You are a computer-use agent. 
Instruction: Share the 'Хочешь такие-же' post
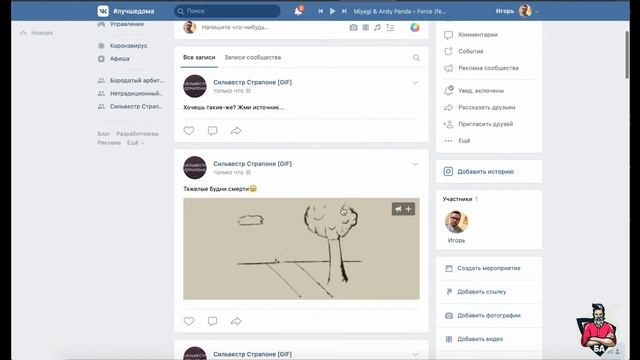(x=236, y=131)
